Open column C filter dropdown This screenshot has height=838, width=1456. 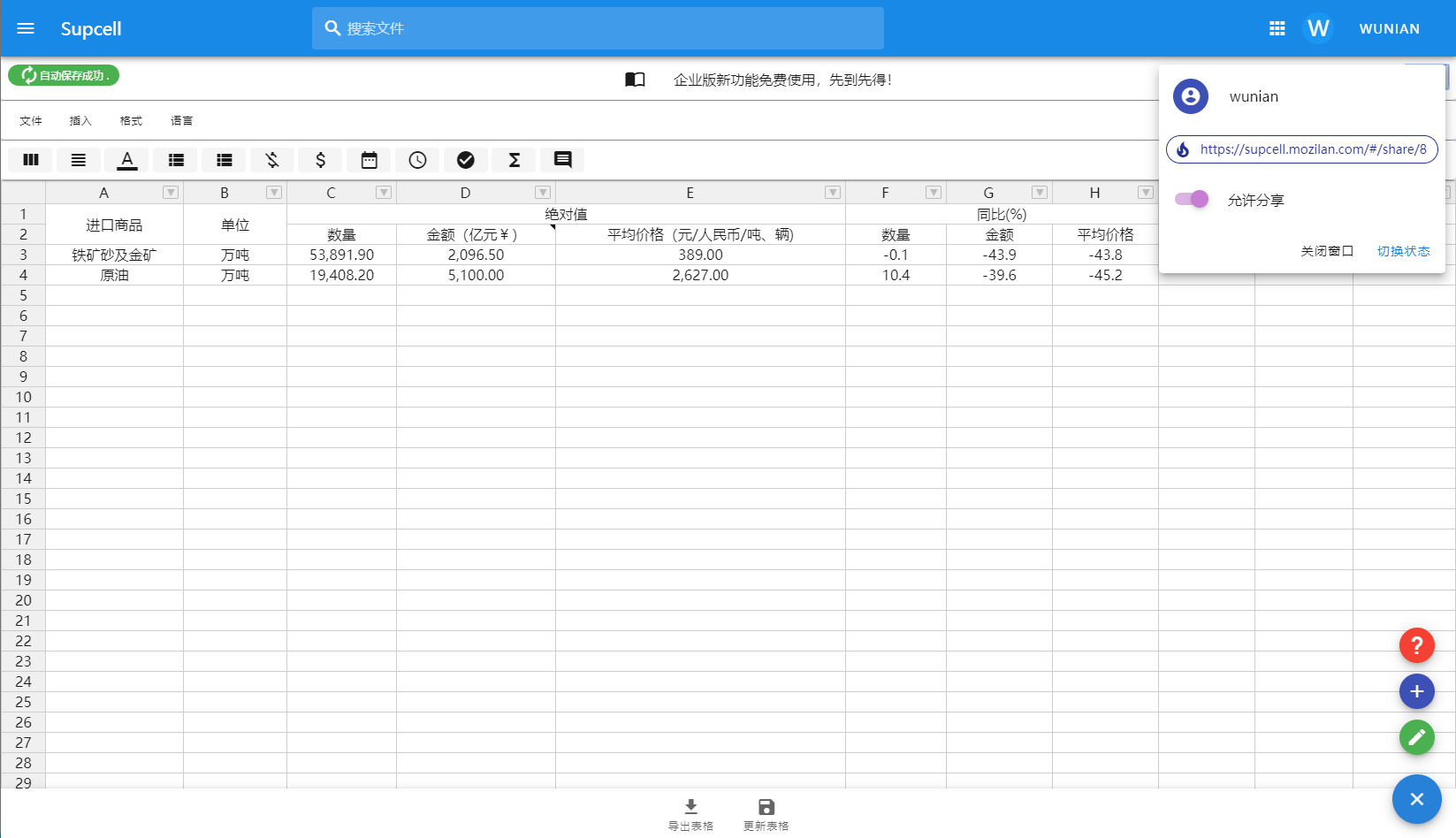click(384, 193)
